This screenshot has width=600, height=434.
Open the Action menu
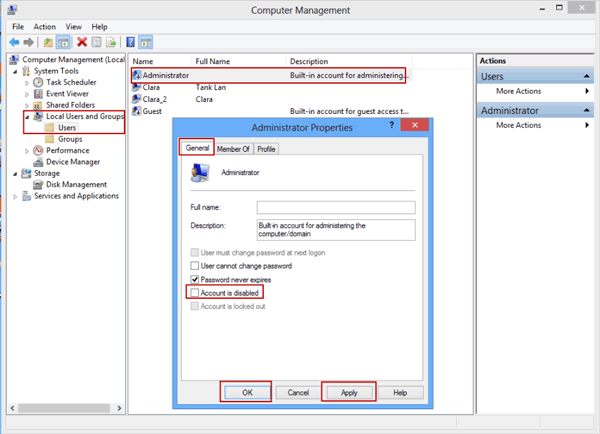click(44, 26)
